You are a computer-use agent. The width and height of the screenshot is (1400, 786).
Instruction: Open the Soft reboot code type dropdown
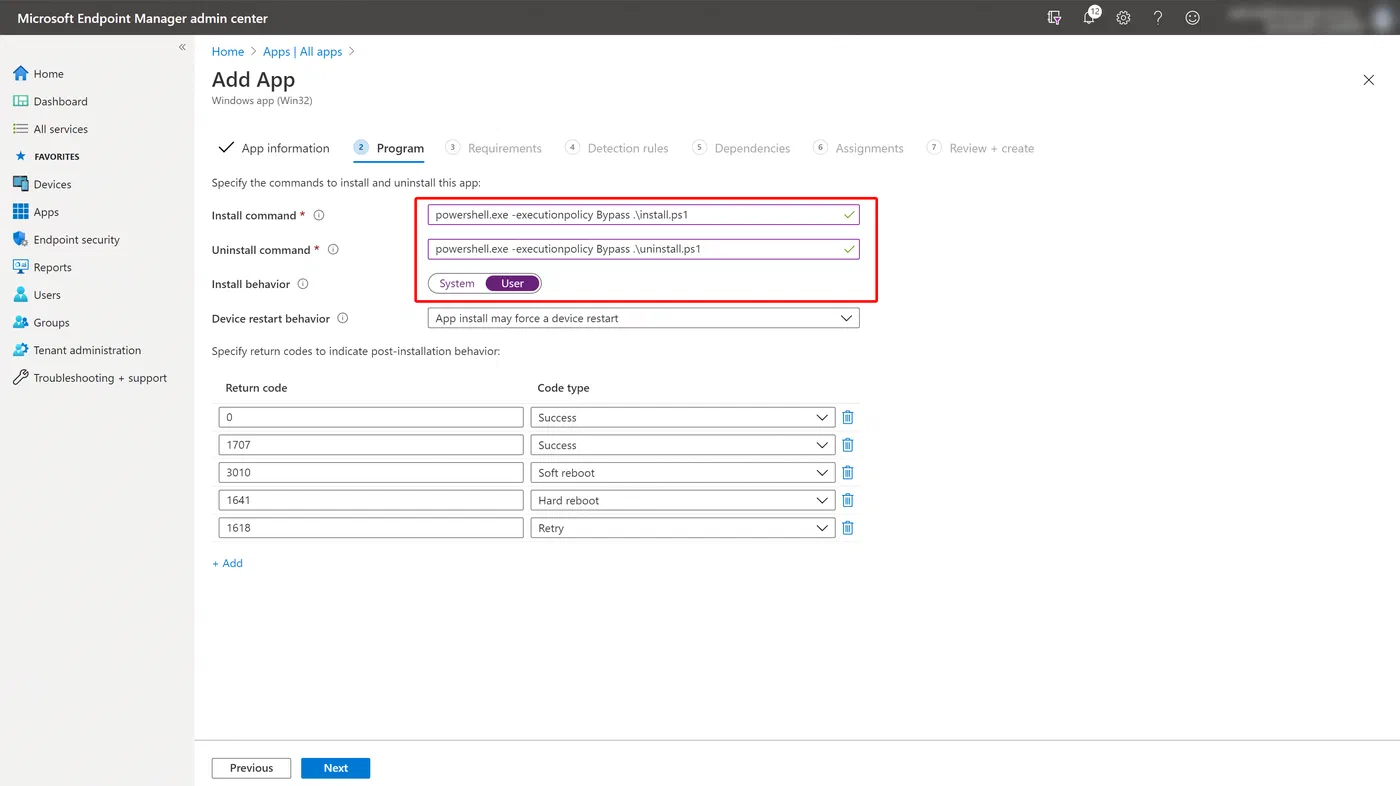point(682,472)
